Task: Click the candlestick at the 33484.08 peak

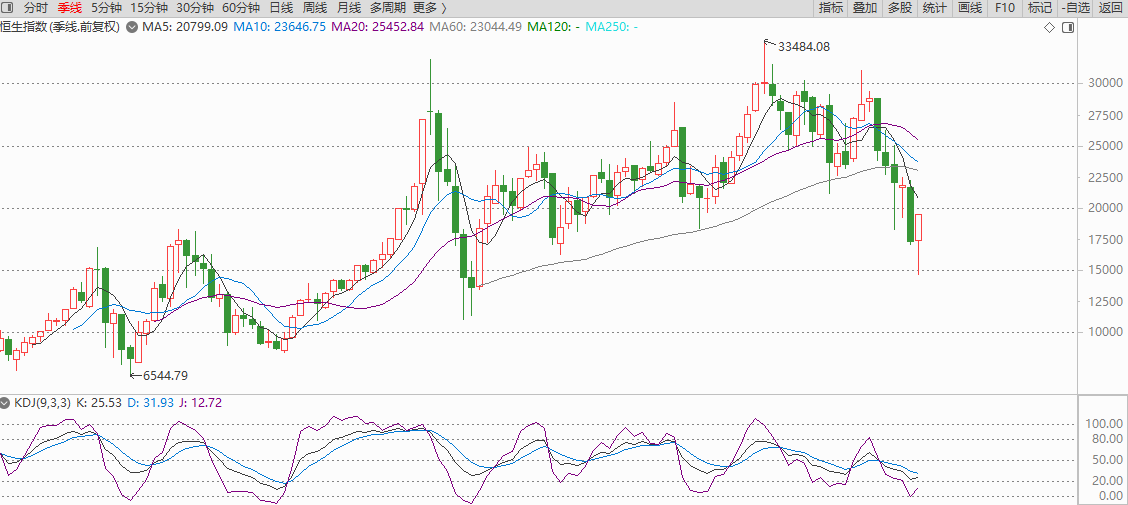Action: pos(765,83)
